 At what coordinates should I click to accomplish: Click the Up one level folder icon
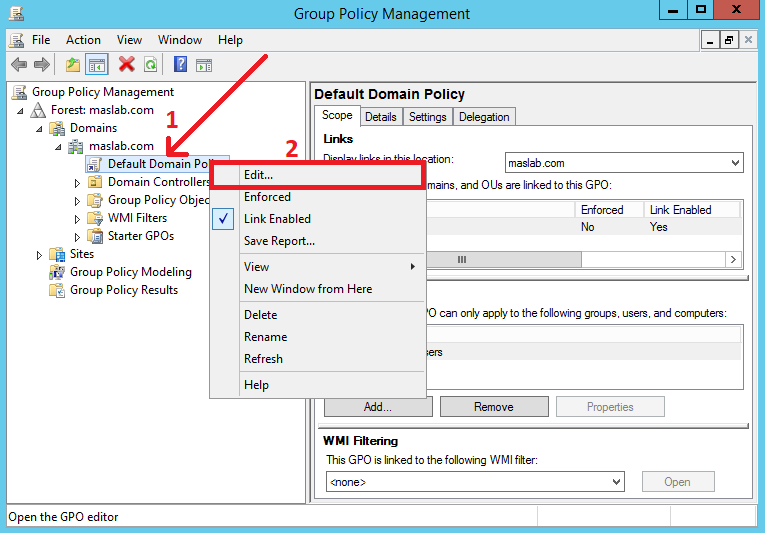[x=72, y=65]
